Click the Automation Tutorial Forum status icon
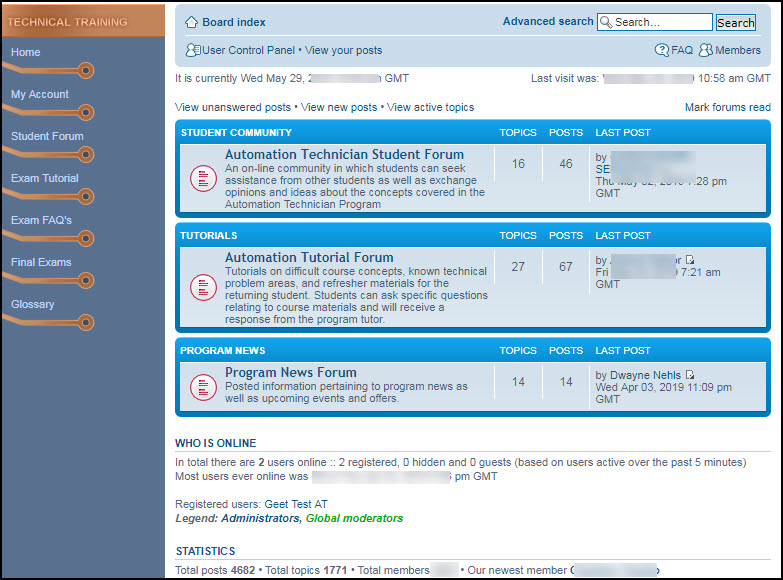This screenshot has height=580, width=783. coord(203,285)
